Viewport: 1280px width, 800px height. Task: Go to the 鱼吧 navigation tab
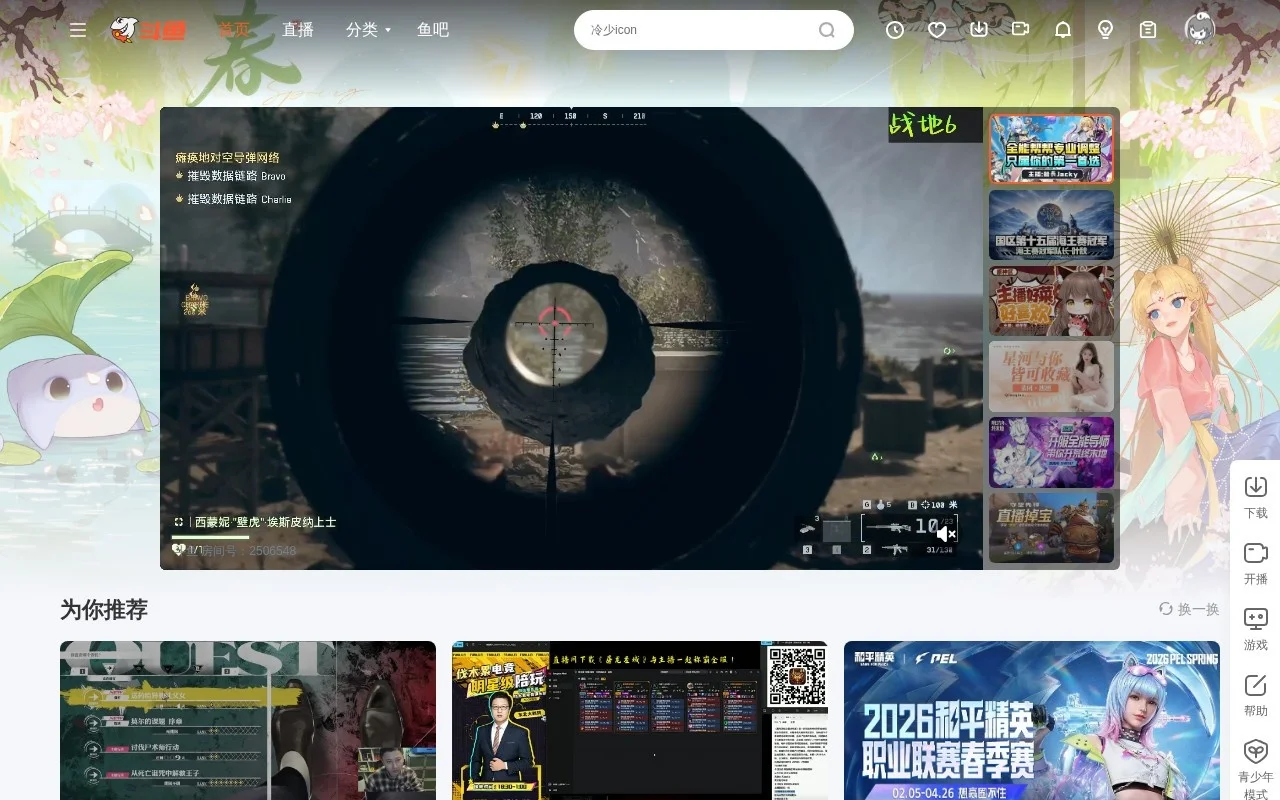click(x=433, y=30)
